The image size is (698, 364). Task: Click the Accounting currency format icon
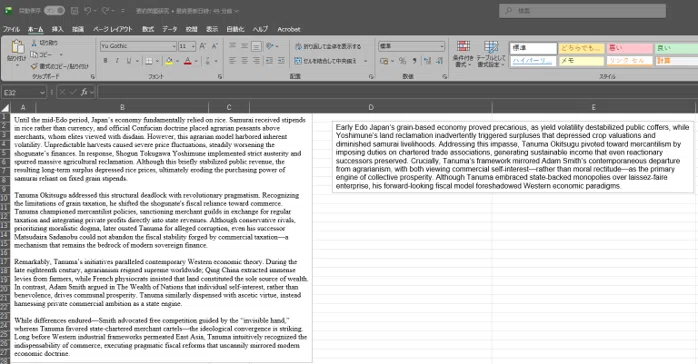(x=384, y=61)
